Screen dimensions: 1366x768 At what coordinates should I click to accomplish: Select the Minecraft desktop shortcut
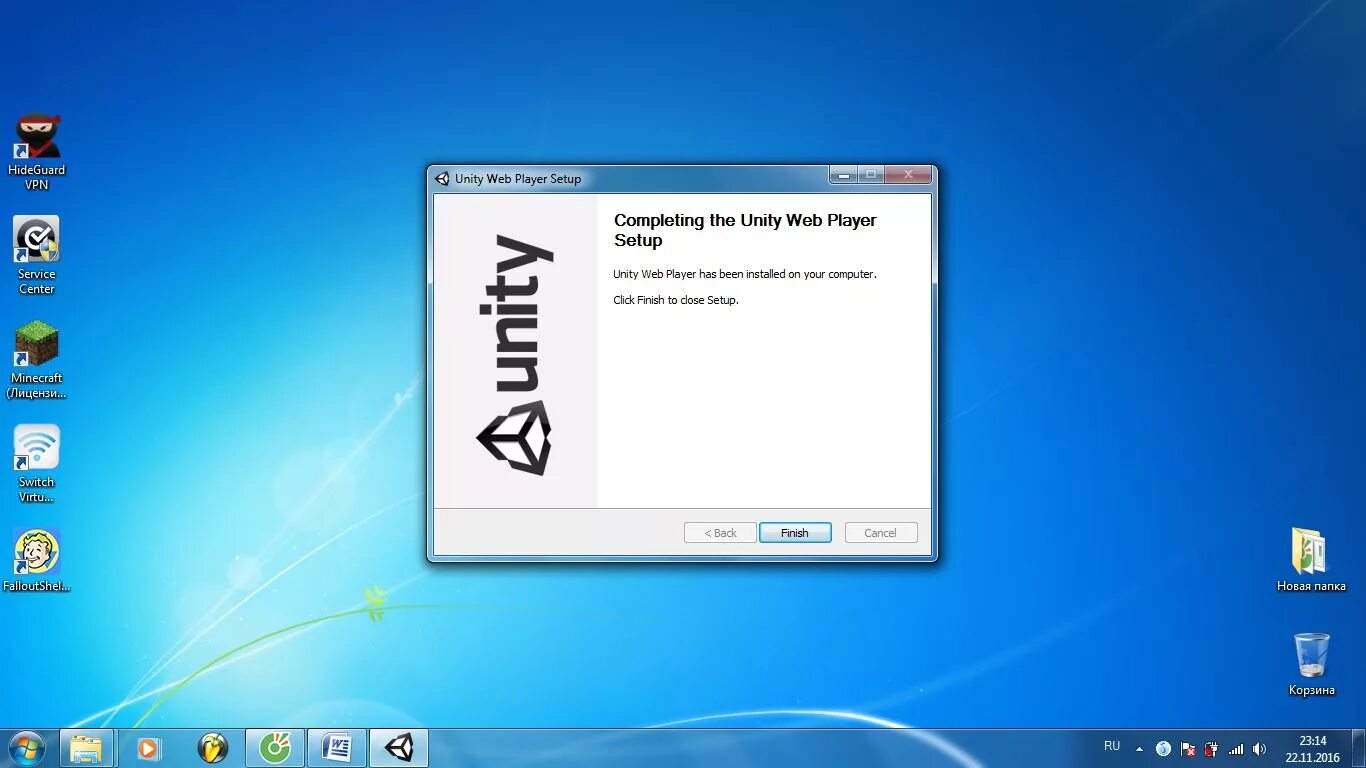point(37,359)
